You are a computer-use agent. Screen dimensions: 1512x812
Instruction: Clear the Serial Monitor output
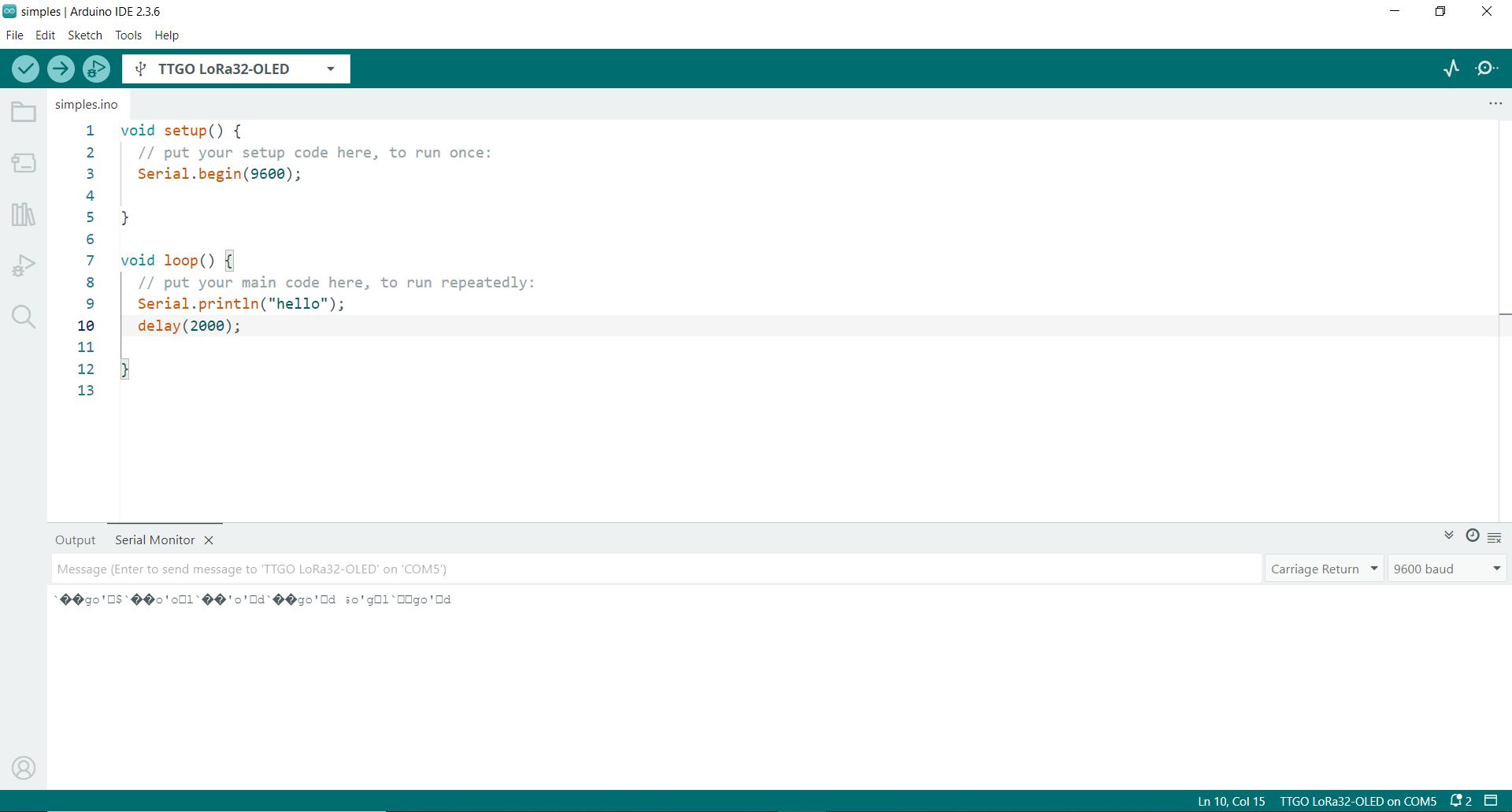click(x=1495, y=538)
